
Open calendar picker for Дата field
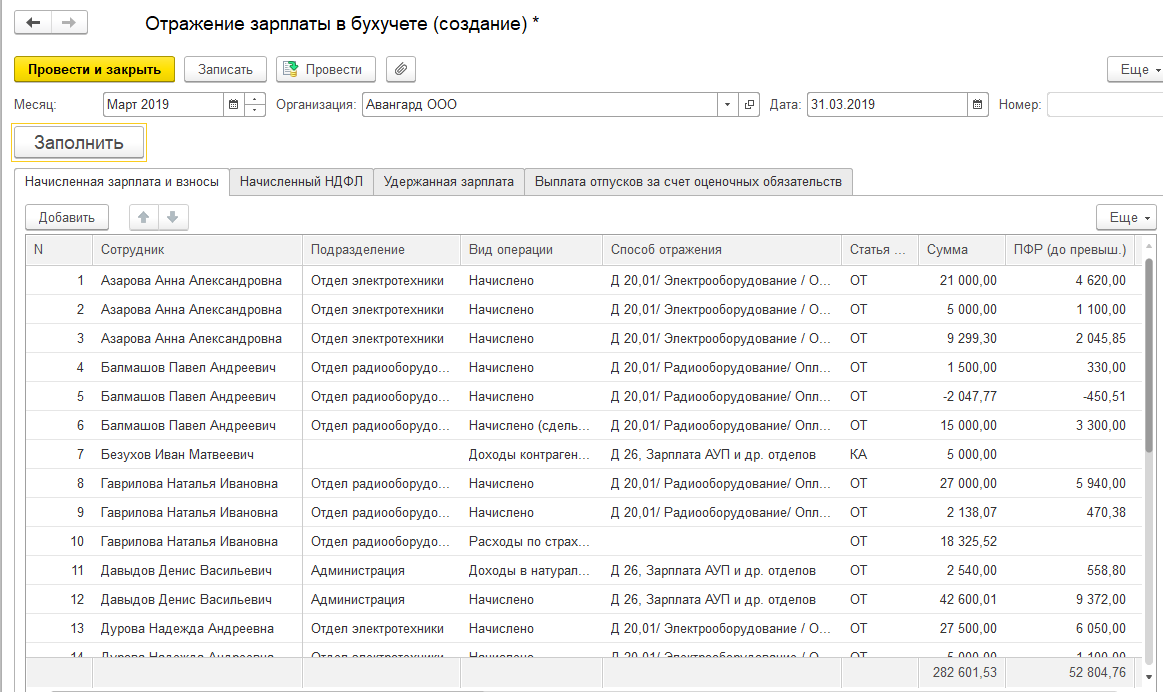[977, 104]
